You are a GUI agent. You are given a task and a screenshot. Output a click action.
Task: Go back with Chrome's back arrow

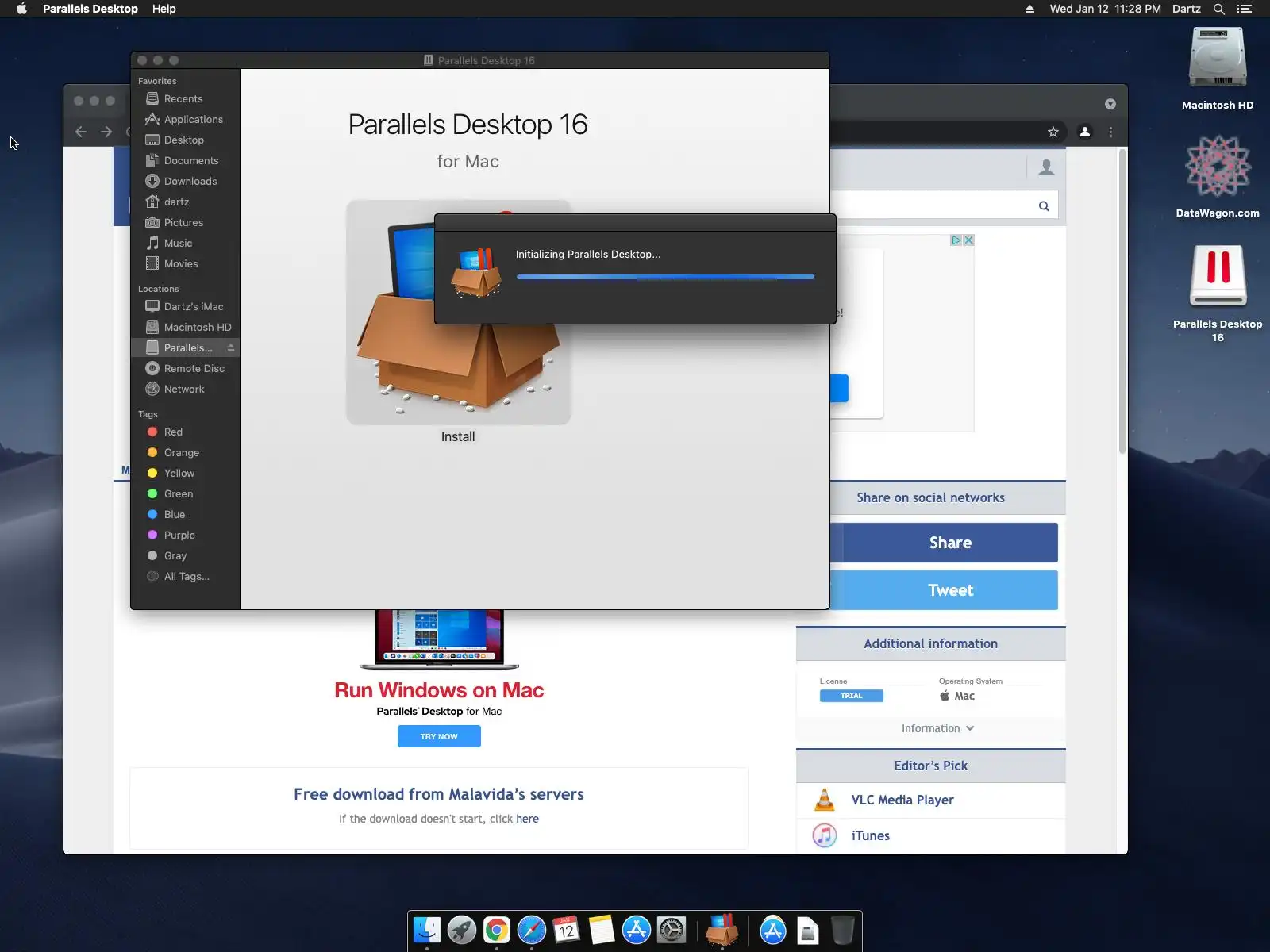(80, 132)
